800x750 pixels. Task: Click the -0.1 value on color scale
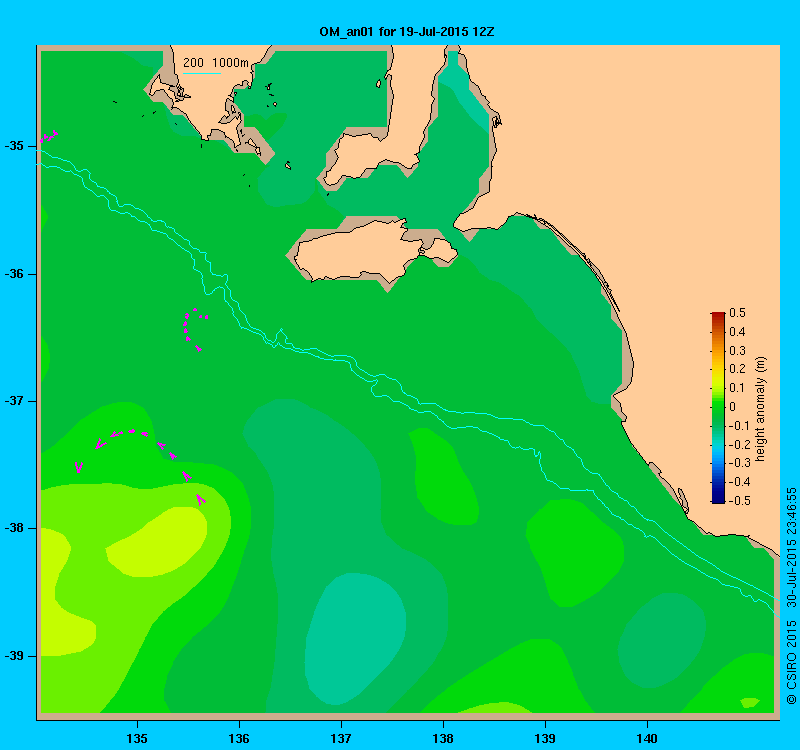tap(739, 426)
